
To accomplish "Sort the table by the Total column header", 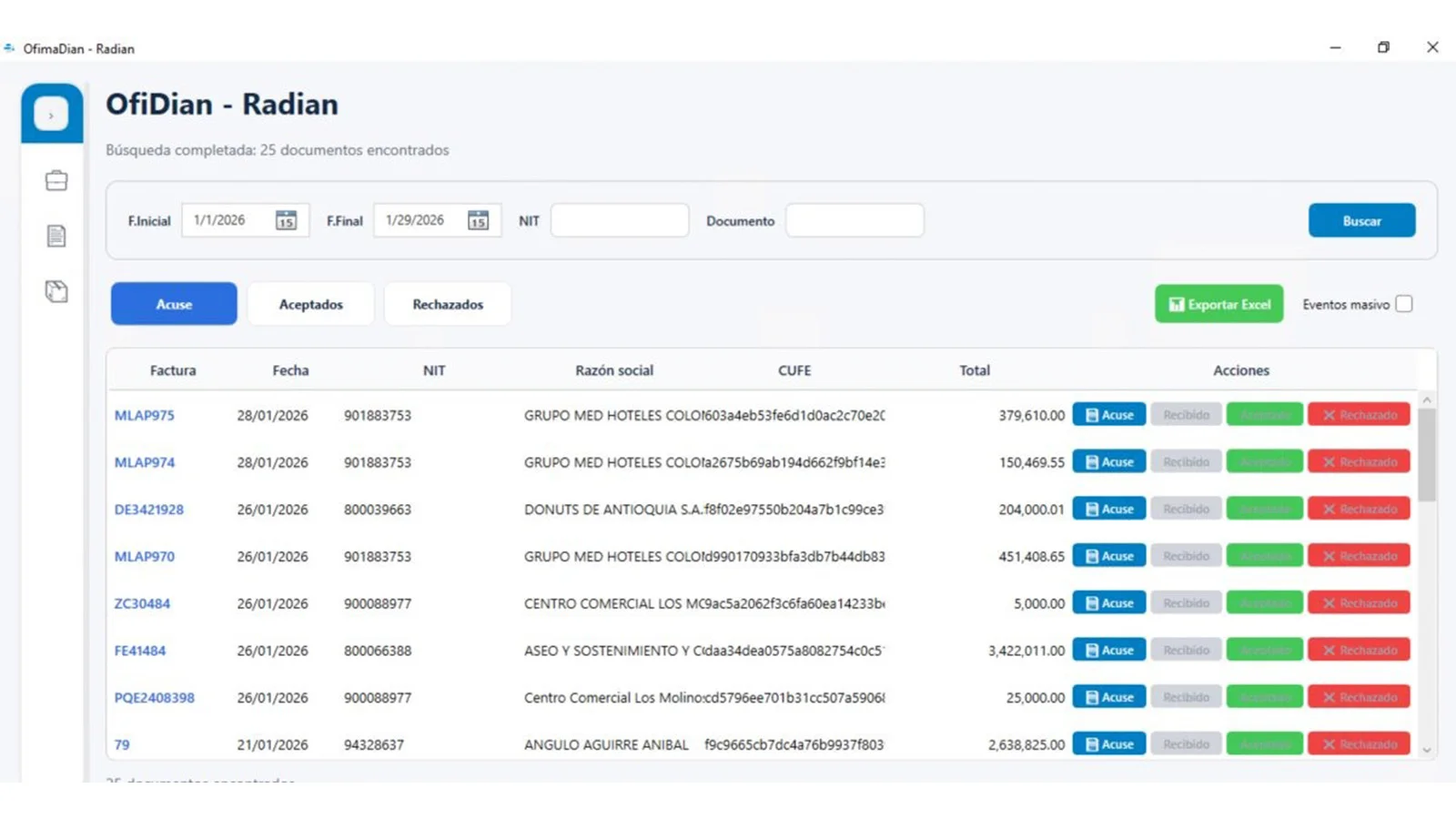I will click(x=974, y=370).
